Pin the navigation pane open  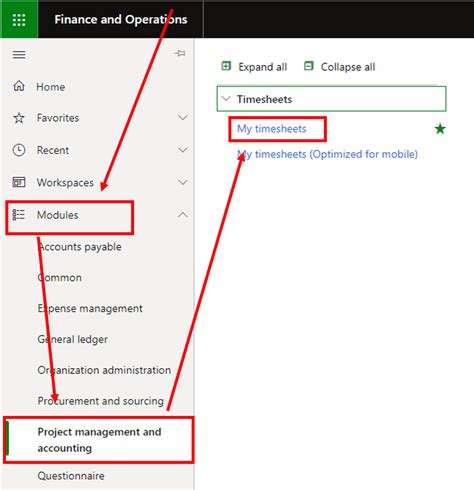click(x=180, y=53)
